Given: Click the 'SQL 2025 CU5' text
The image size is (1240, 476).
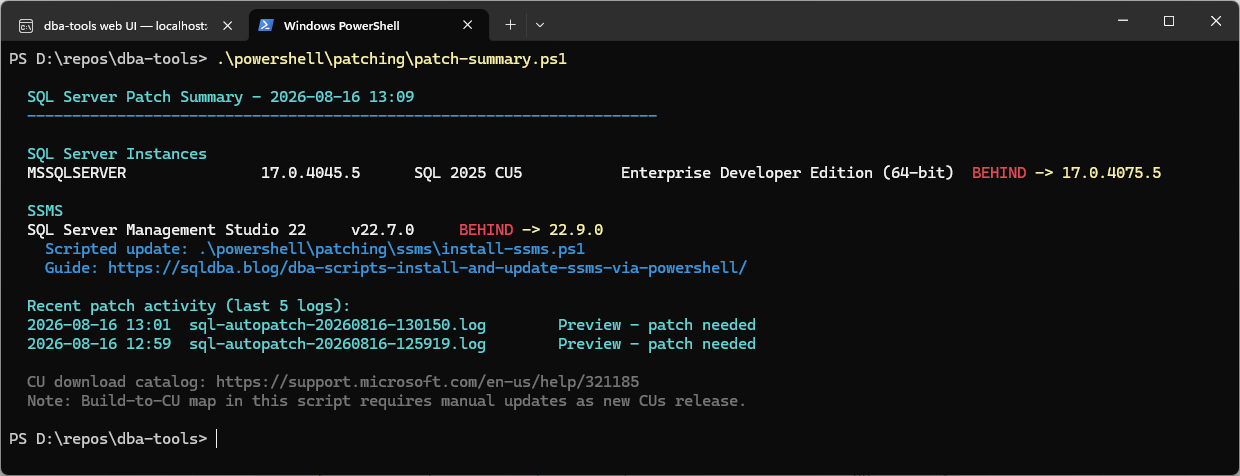Looking at the screenshot, I should tap(468, 173).
